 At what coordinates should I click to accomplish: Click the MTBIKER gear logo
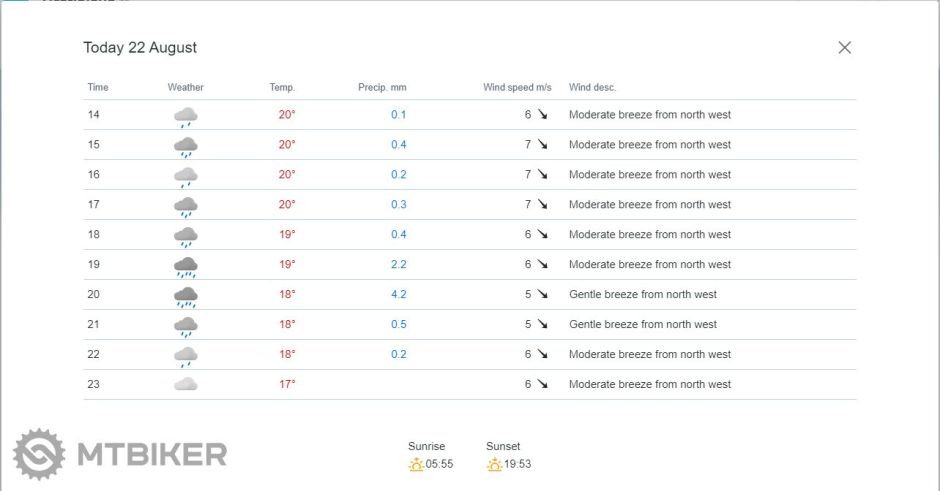38,455
